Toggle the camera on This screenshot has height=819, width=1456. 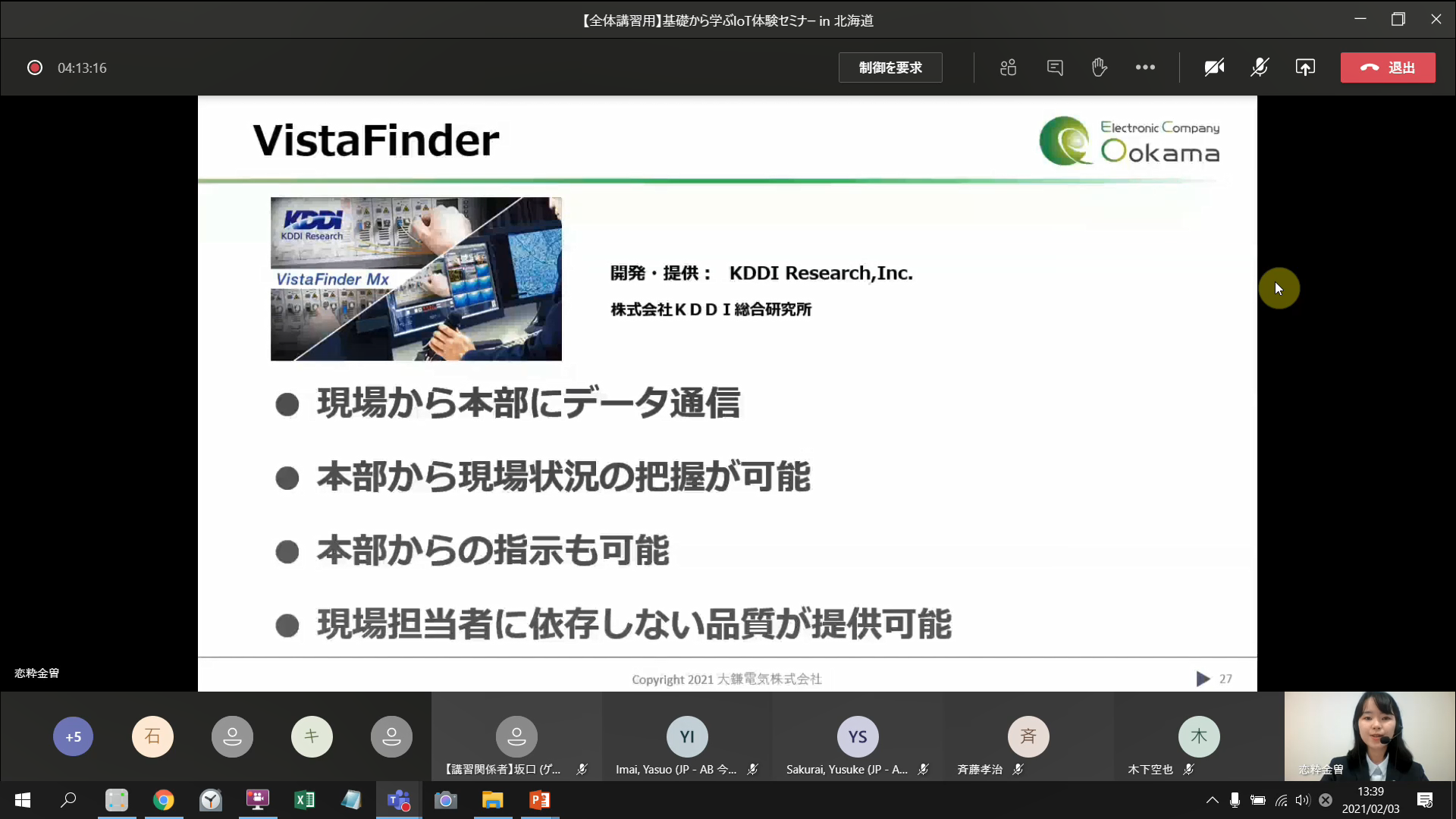tap(1214, 67)
